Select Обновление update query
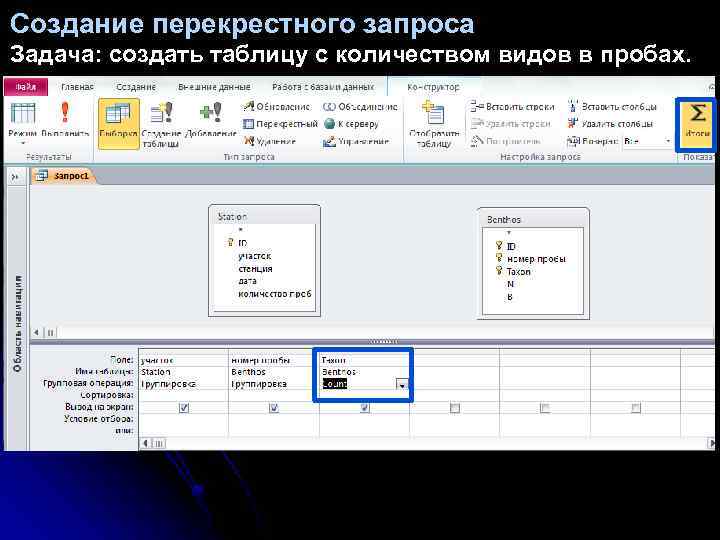Screen dimensions: 720x540 [277, 107]
